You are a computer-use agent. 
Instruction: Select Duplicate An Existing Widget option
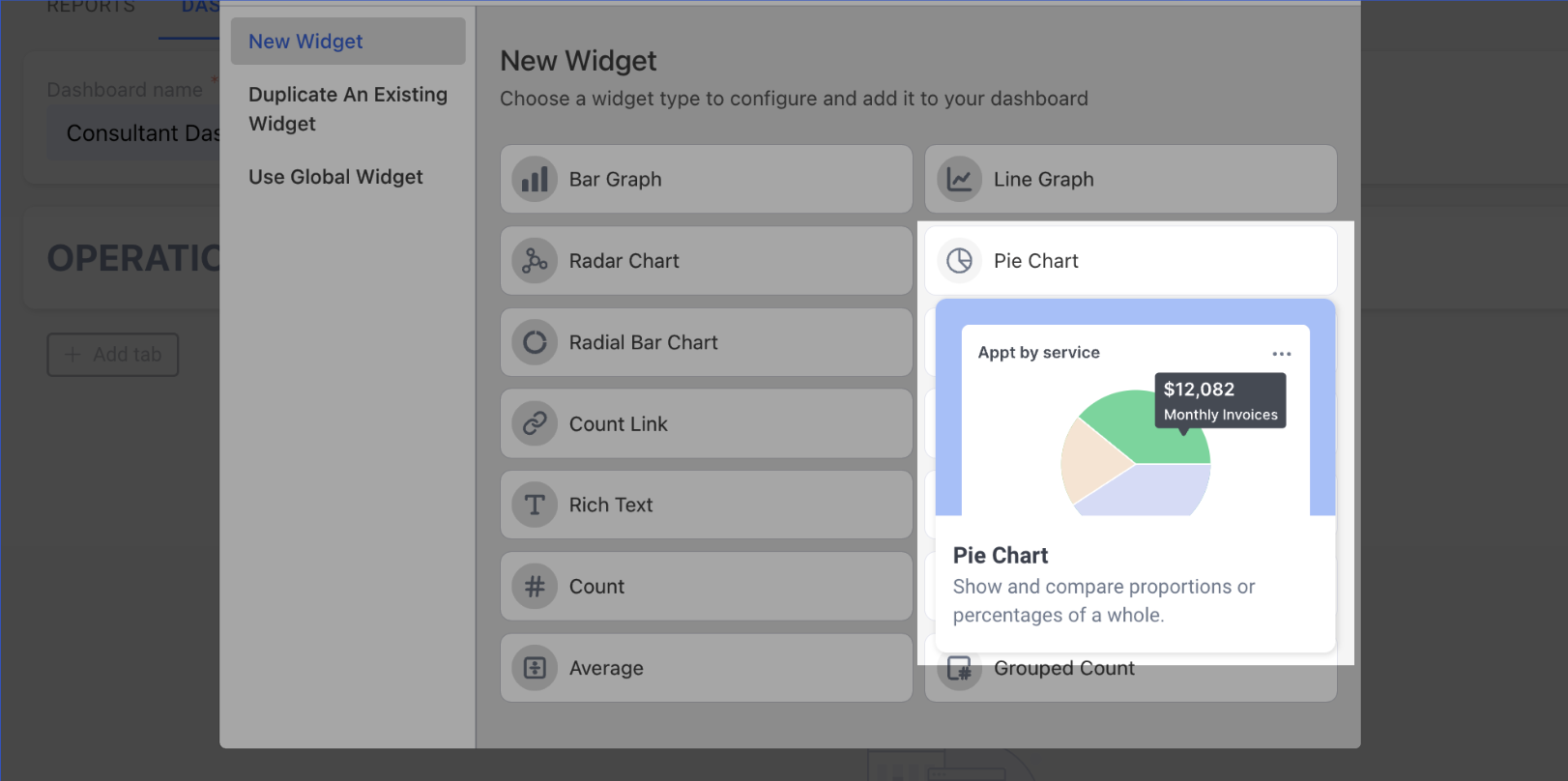point(347,108)
